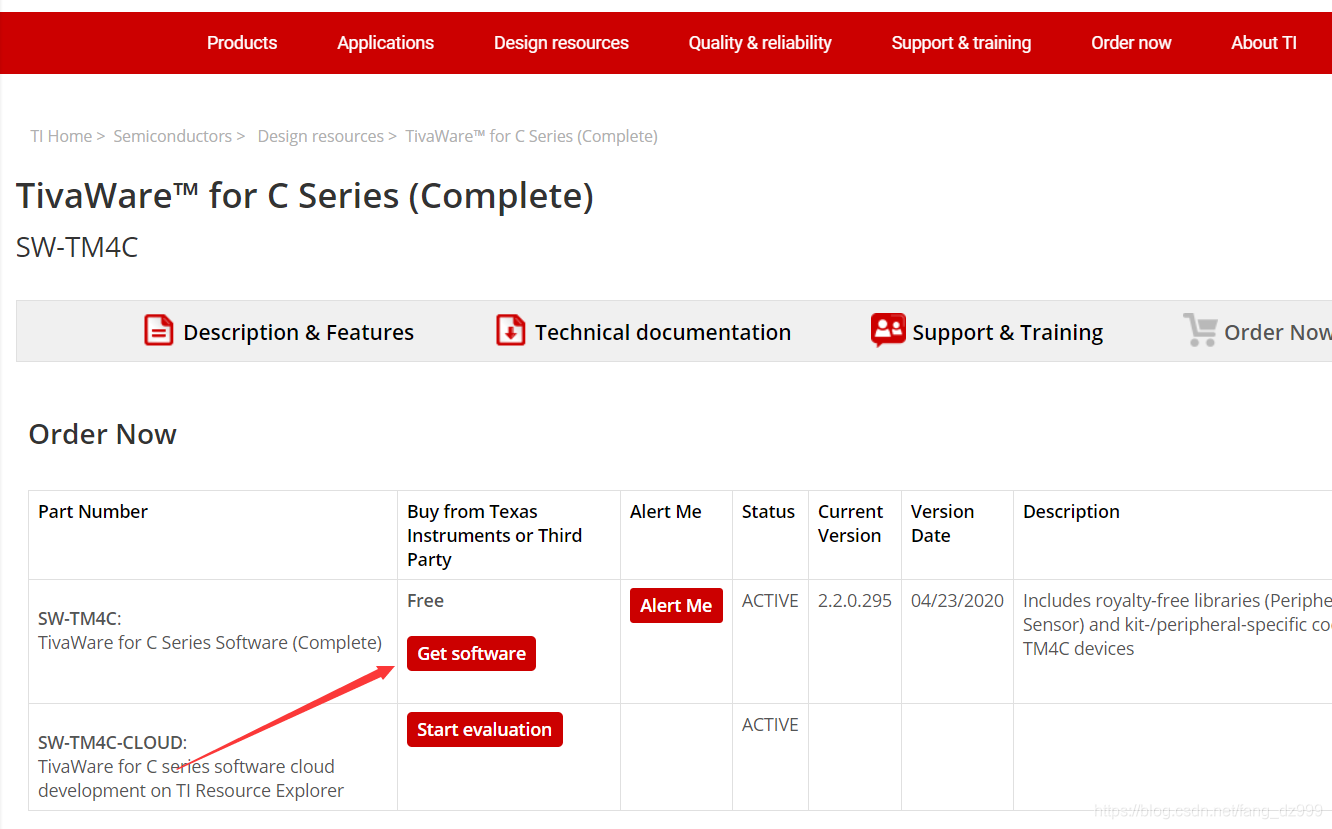The image size is (1332, 829).
Task: Click ACTIVE status in SW-TM4C row
Action: click(770, 601)
